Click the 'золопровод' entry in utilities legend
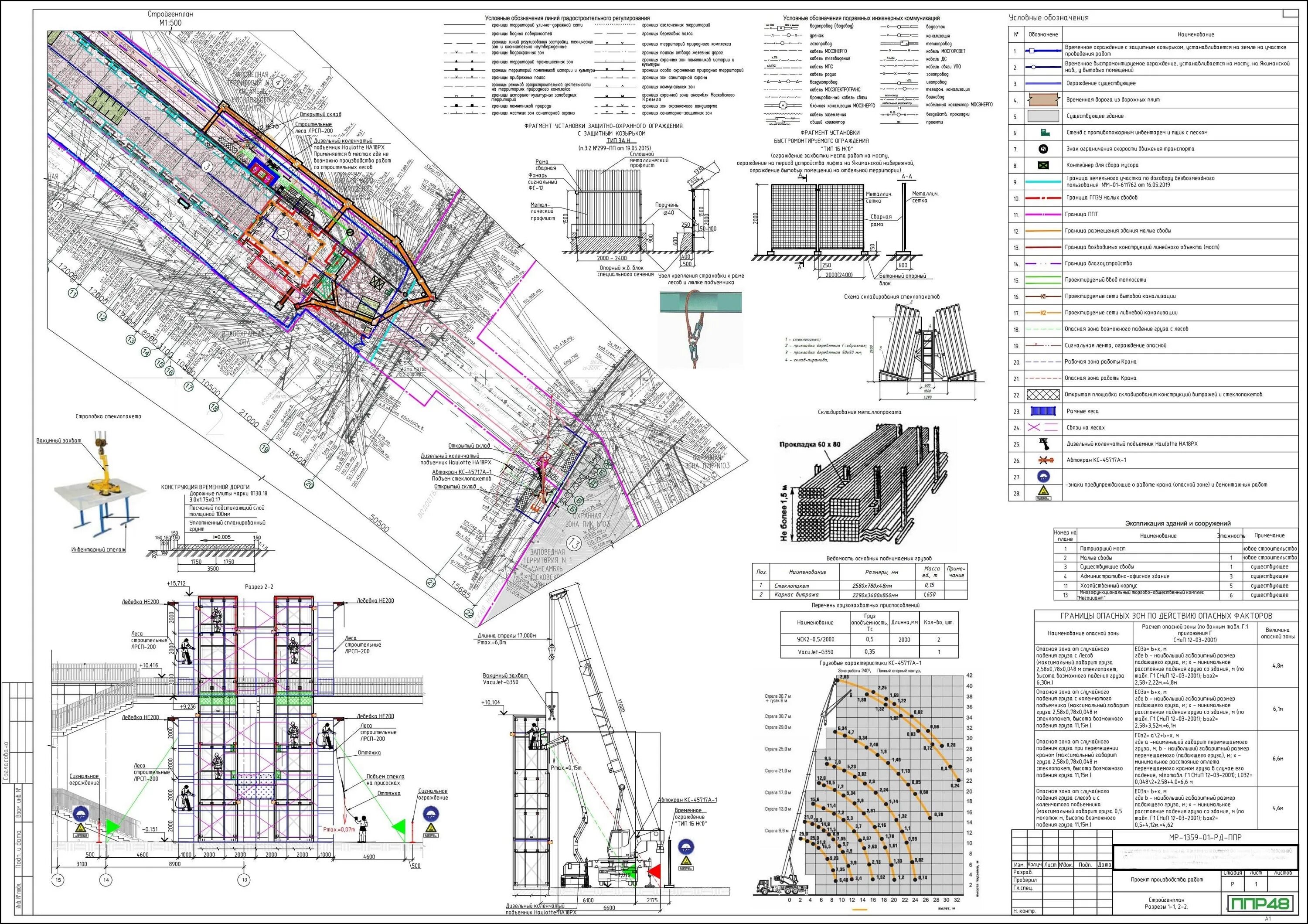 (x=938, y=74)
